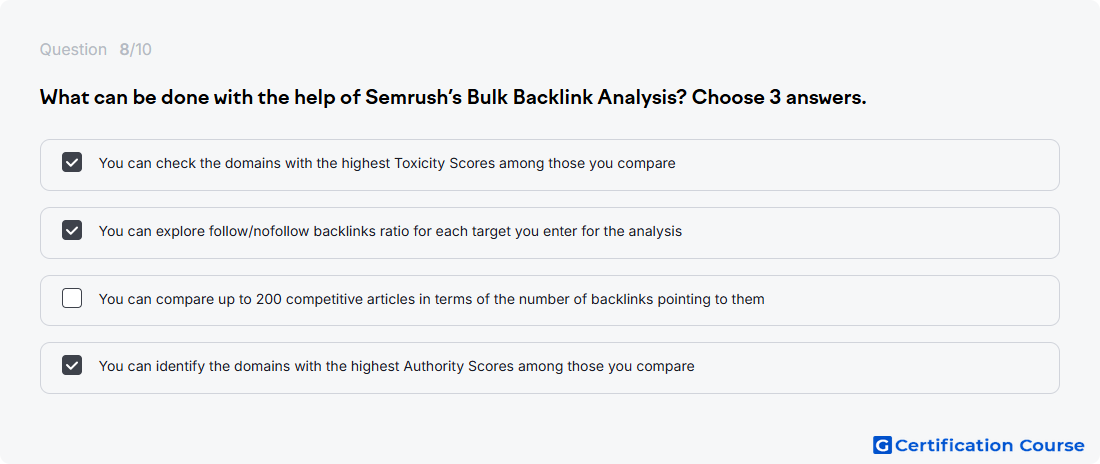Select the answer text about 200 competitive articles
The width and height of the screenshot is (1100, 464).
431,299
